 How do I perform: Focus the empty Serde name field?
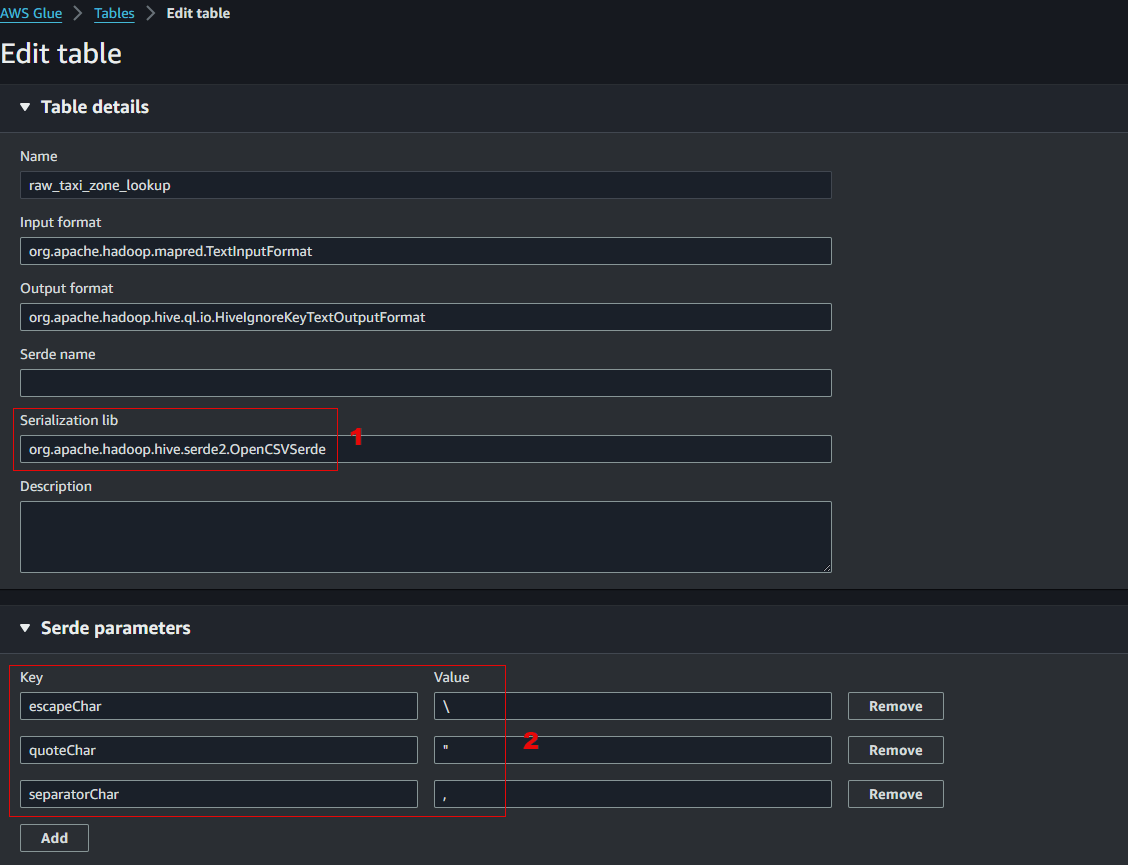point(425,383)
